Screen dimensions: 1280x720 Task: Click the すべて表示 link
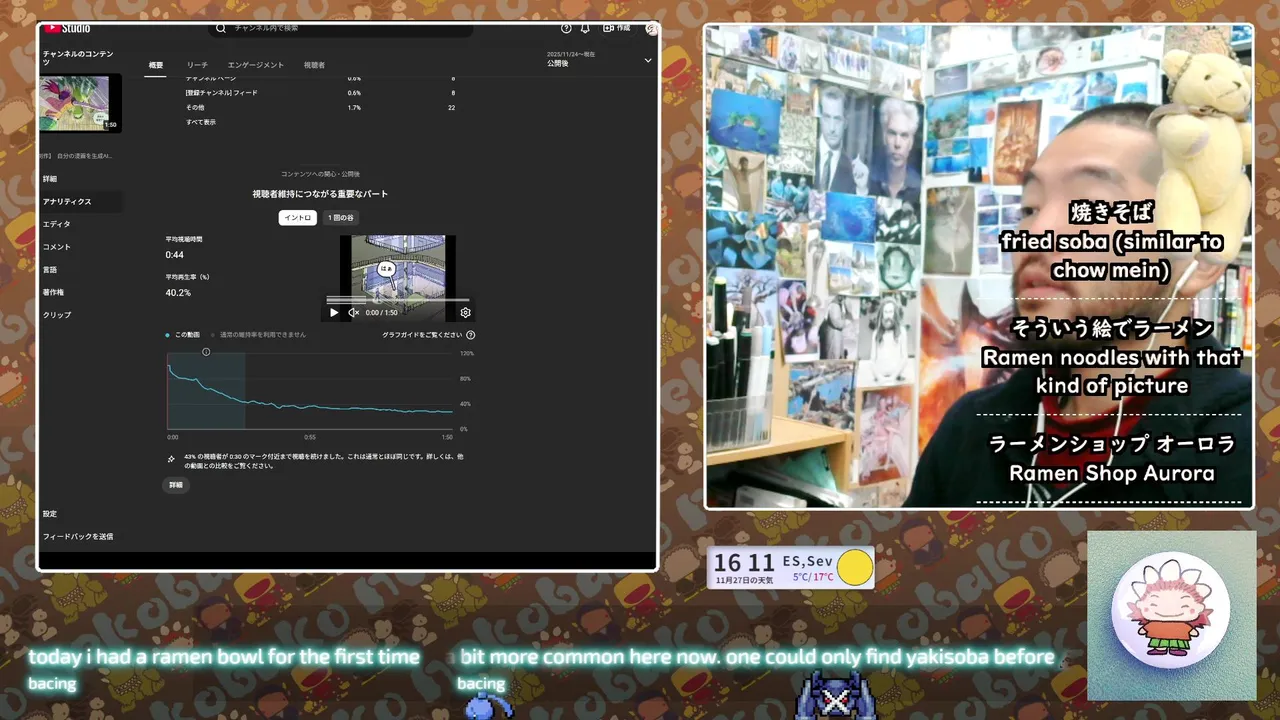click(x=200, y=122)
